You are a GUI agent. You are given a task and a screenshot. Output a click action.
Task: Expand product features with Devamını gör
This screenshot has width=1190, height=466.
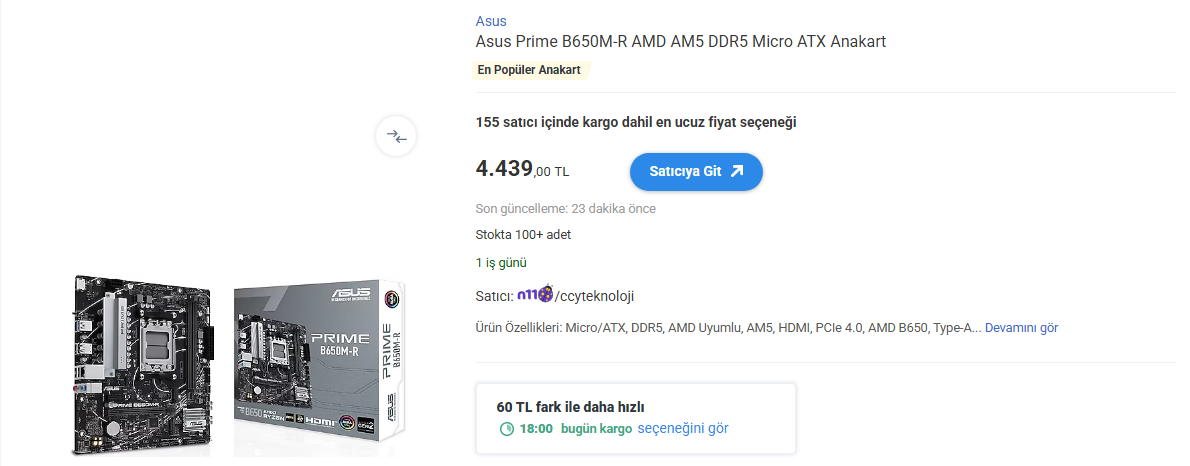coord(1021,327)
